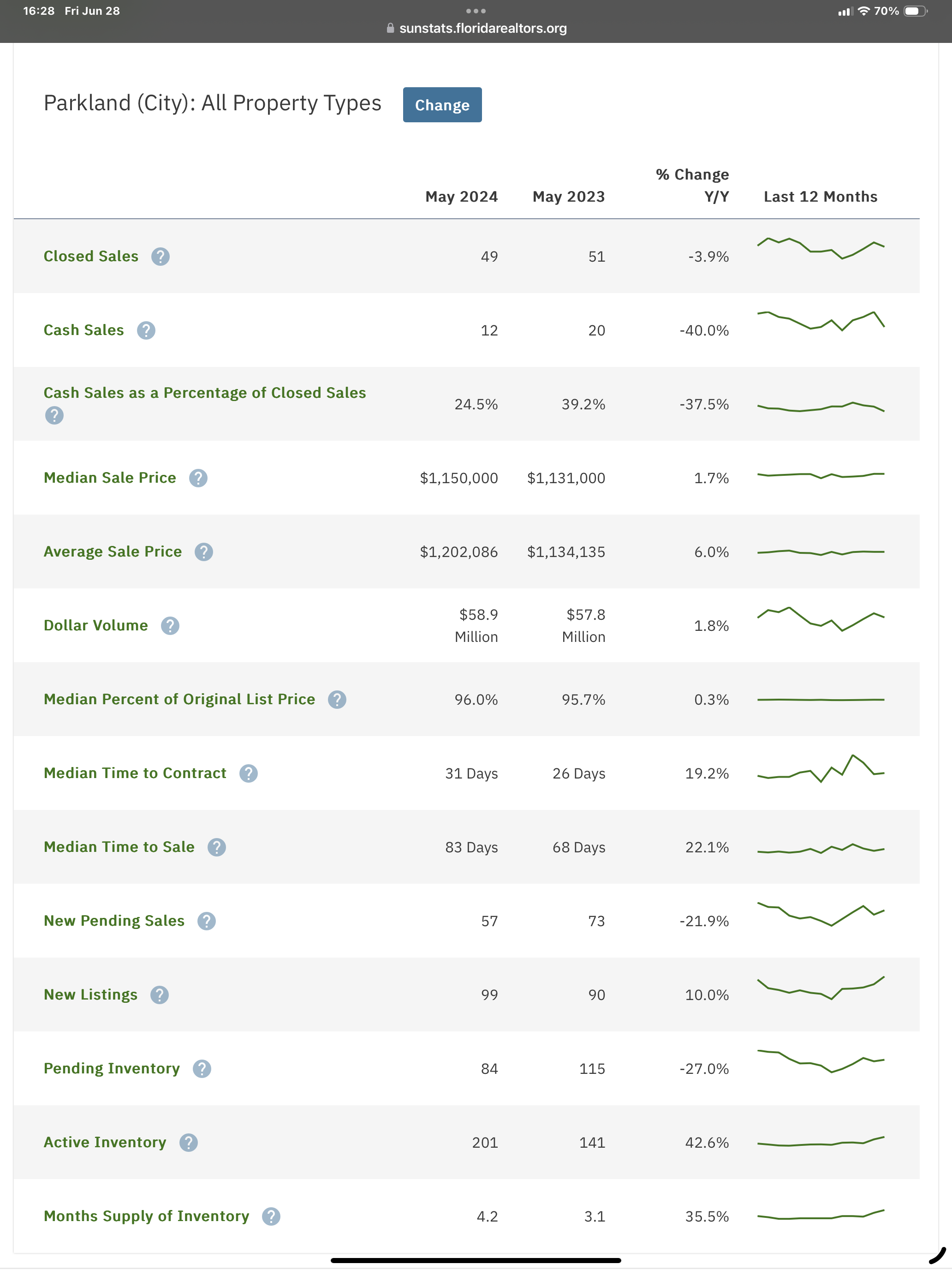
Task: Click Cash Sales as a Percentage link
Action: click(204, 393)
